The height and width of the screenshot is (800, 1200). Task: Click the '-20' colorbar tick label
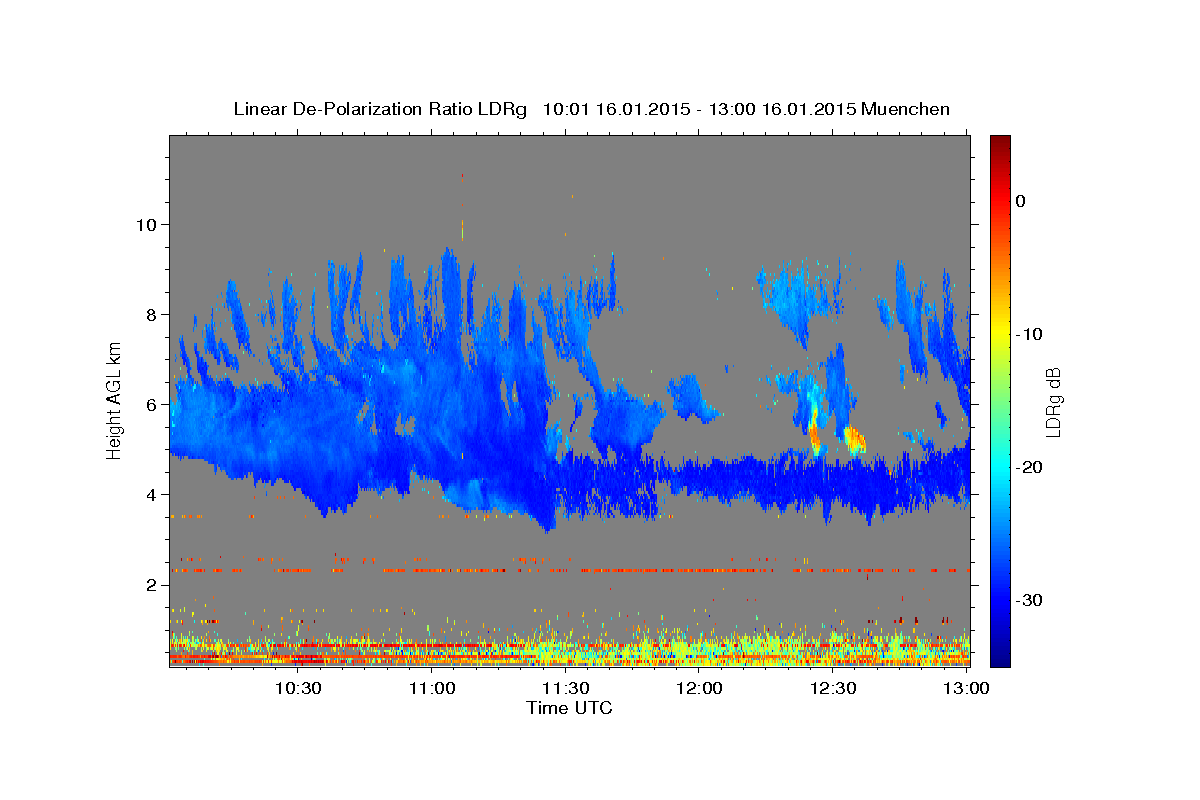tap(1029, 467)
